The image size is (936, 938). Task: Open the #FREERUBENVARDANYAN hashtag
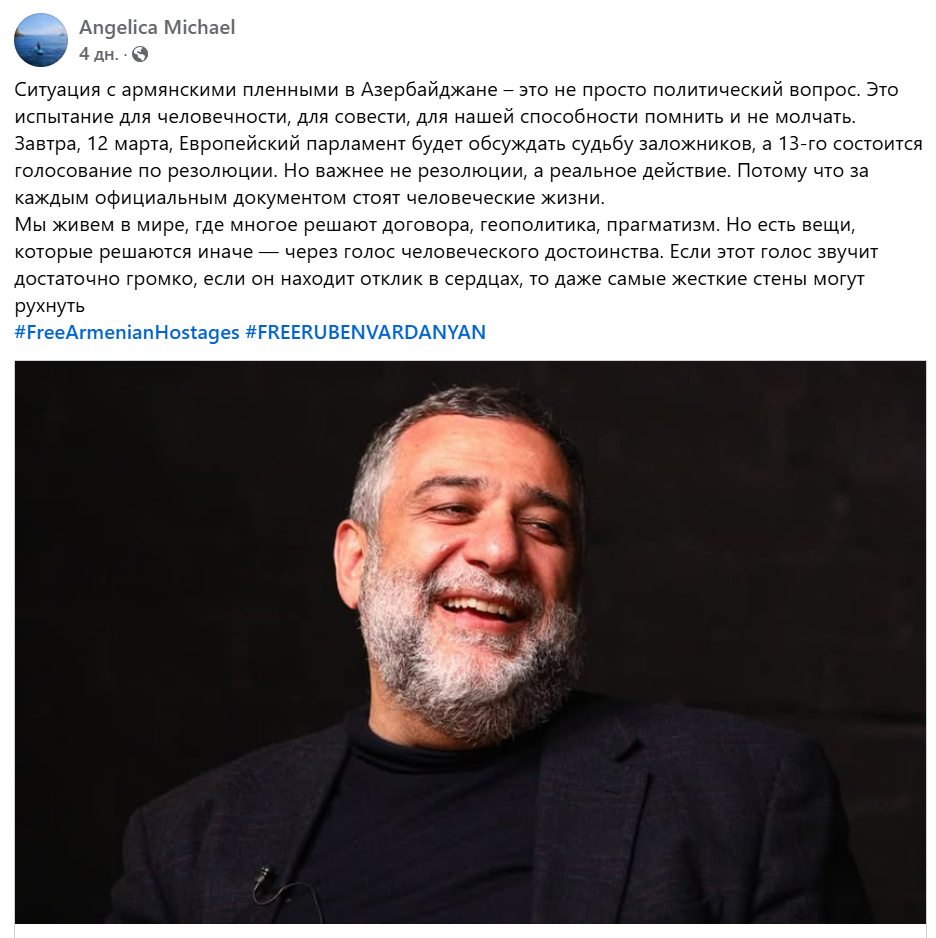pyautogui.click(x=365, y=332)
